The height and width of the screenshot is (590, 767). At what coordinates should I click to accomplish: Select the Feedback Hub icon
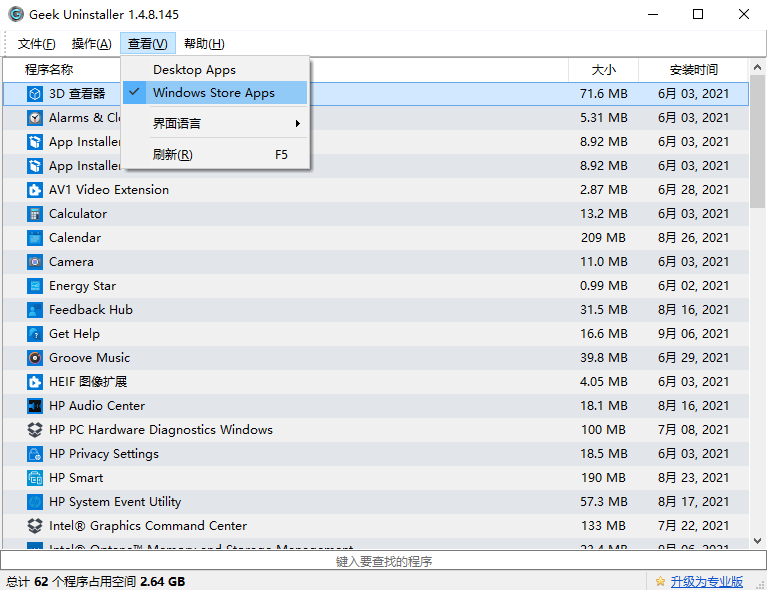click(35, 310)
